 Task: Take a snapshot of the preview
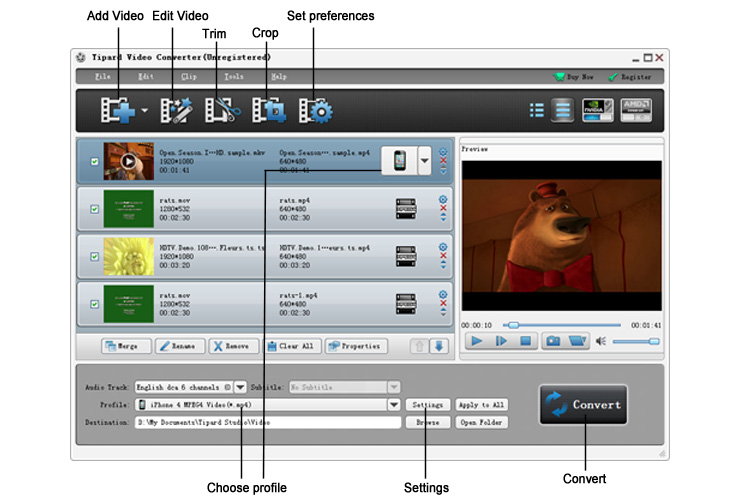(x=553, y=341)
